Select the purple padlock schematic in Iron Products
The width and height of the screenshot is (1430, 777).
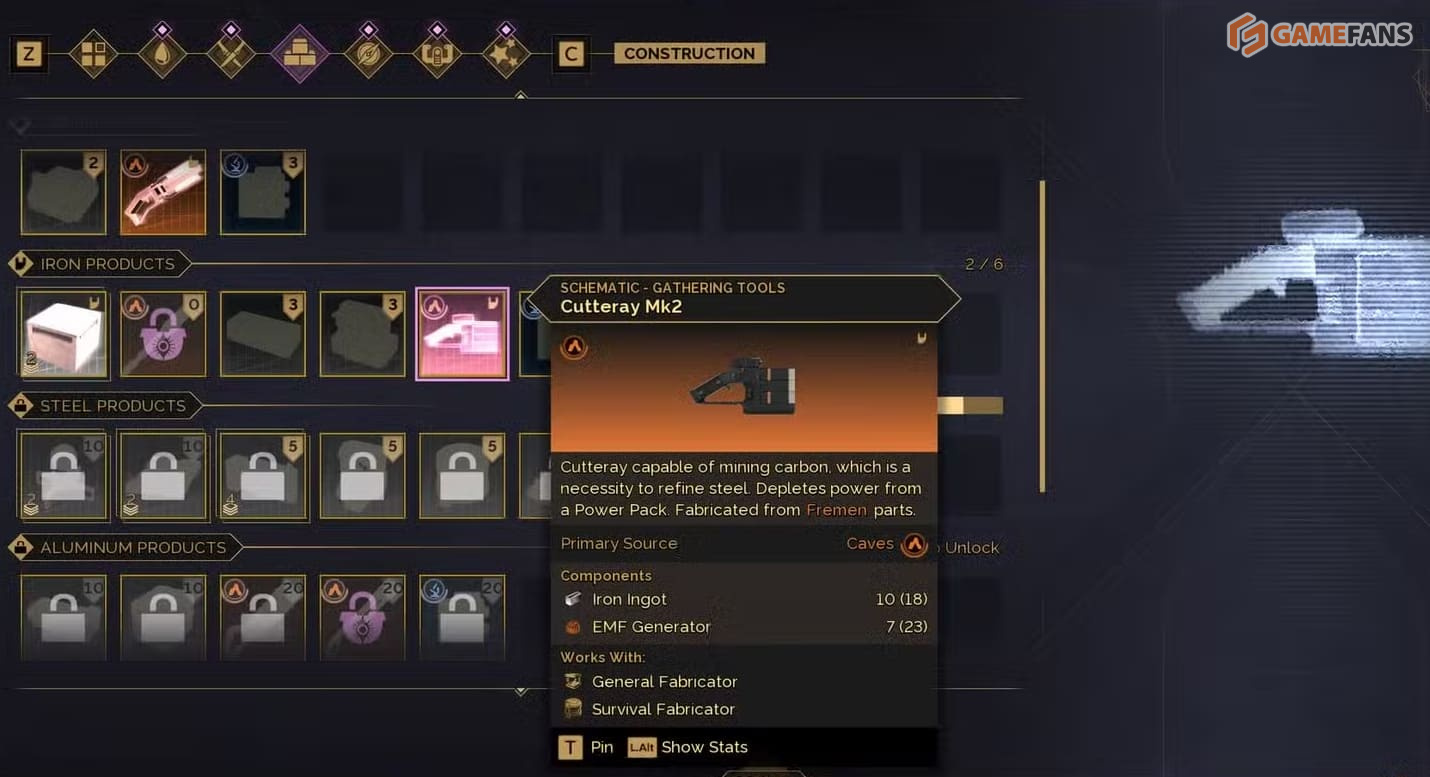(163, 334)
